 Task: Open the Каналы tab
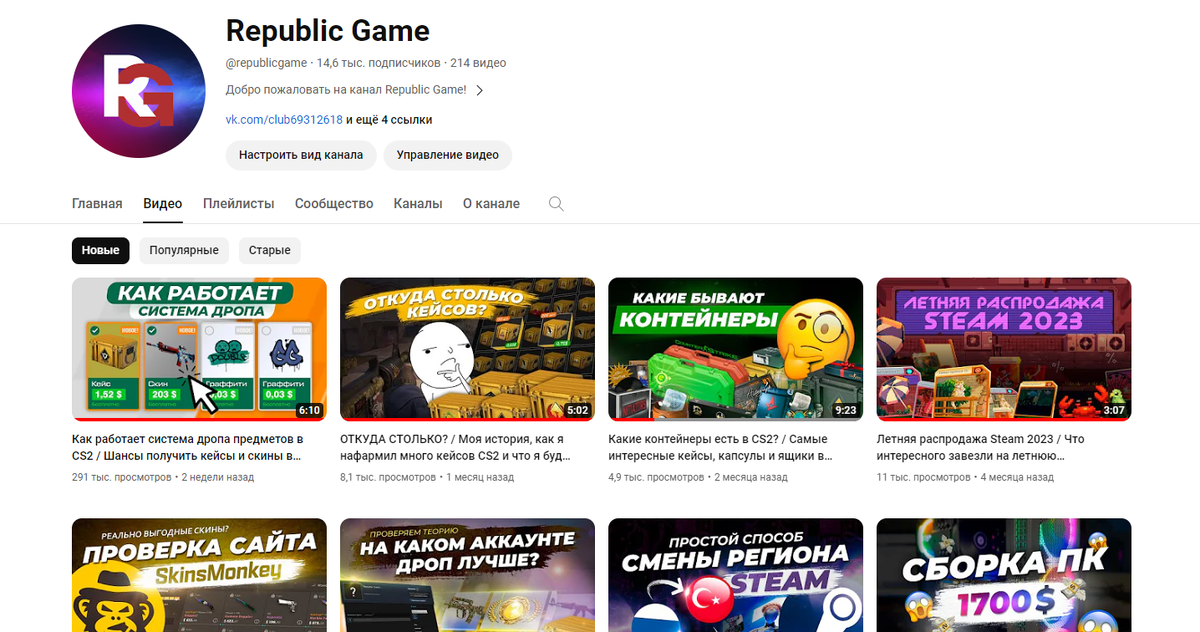[418, 203]
